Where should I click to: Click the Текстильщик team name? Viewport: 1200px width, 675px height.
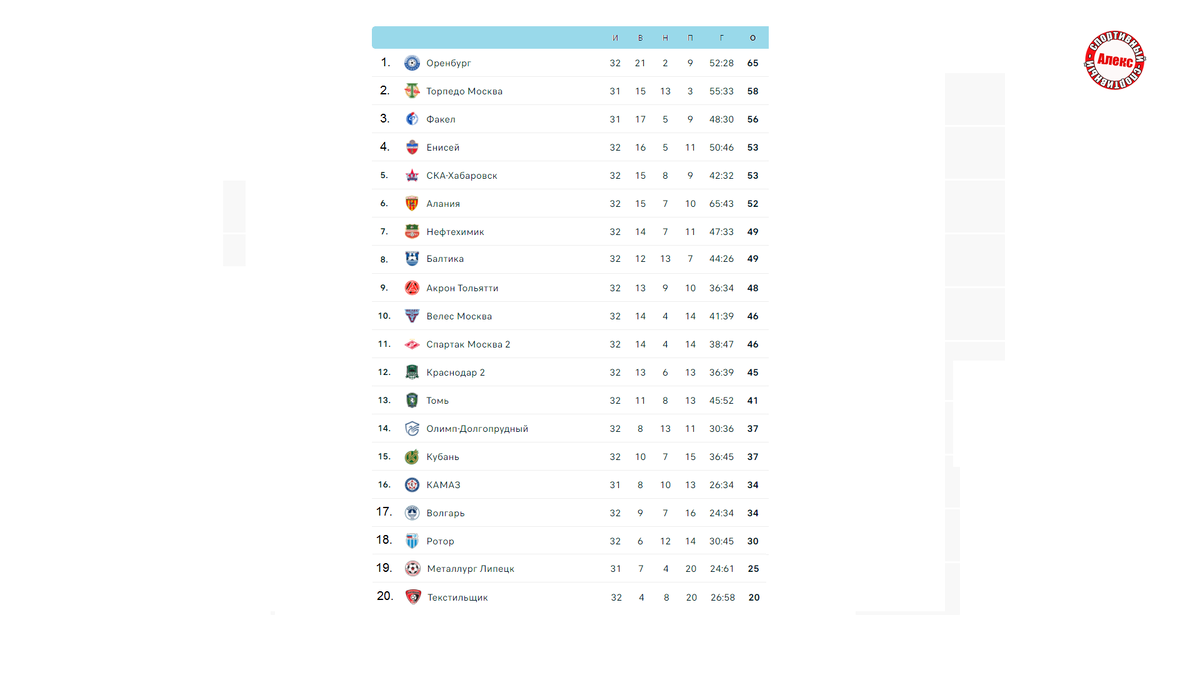457,598
